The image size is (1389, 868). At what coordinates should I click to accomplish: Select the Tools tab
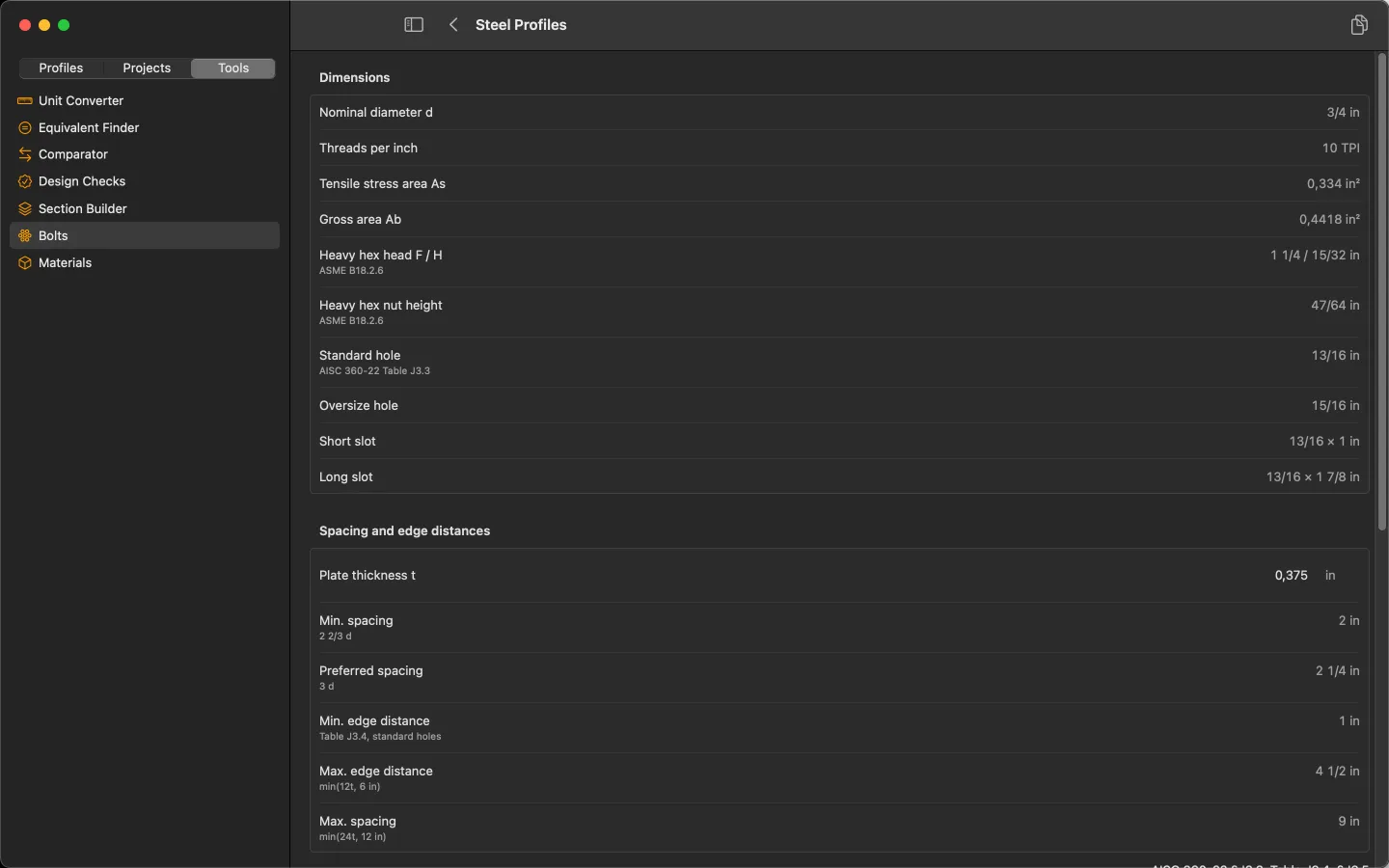[233, 68]
